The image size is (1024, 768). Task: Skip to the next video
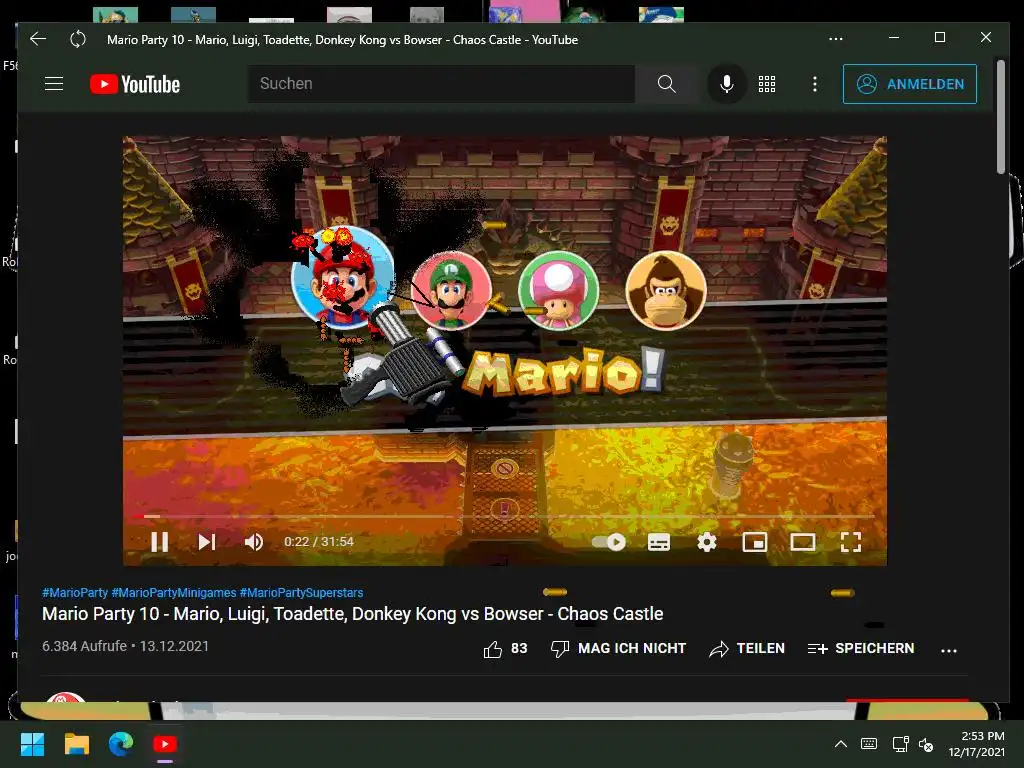pyautogui.click(x=206, y=542)
